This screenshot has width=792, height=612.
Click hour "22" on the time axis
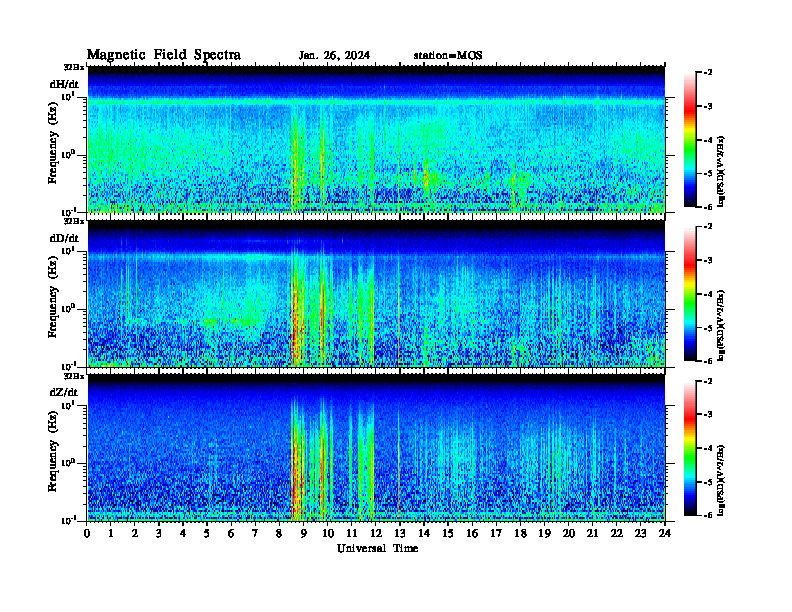click(617, 533)
